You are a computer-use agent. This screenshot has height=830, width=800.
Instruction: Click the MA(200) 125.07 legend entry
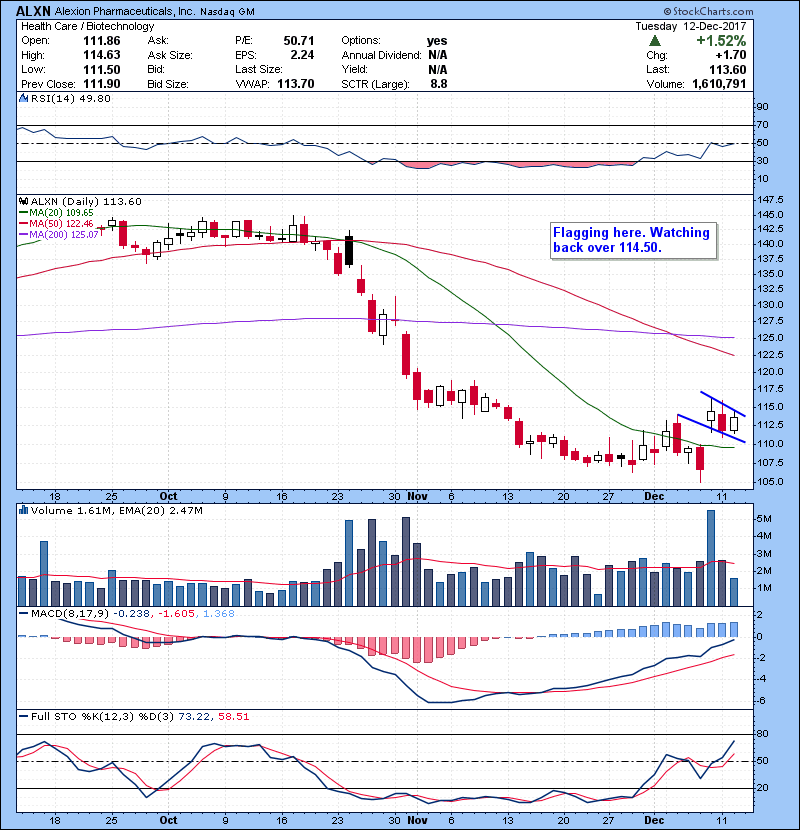point(59,234)
